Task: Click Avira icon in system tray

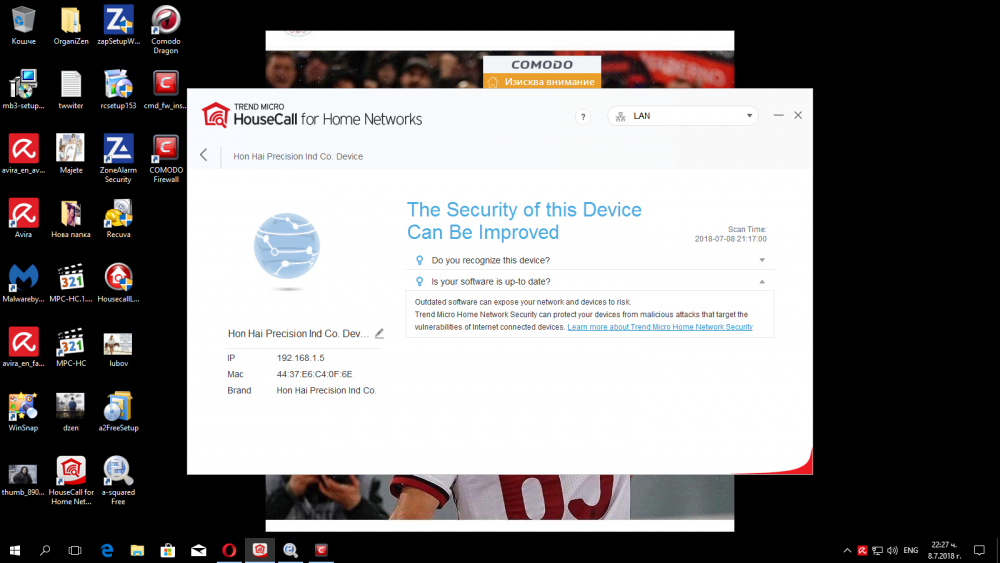Action: 862,550
